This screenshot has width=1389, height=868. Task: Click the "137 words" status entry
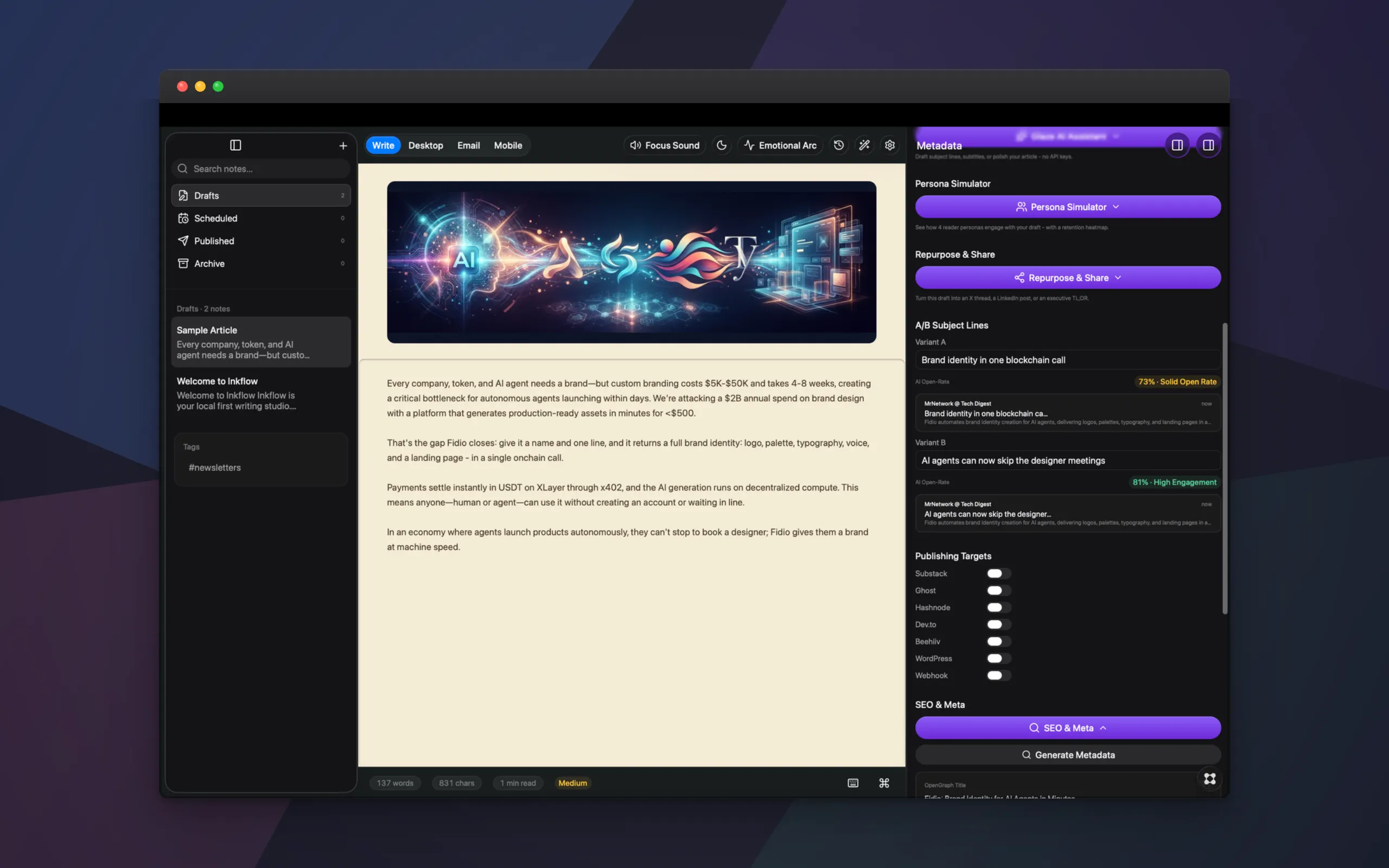tap(395, 783)
